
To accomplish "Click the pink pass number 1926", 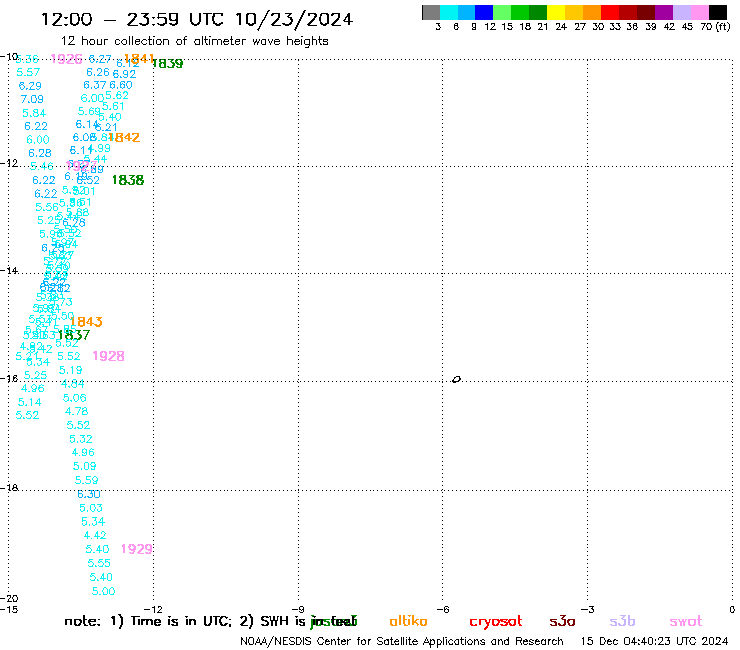I will (67, 59).
